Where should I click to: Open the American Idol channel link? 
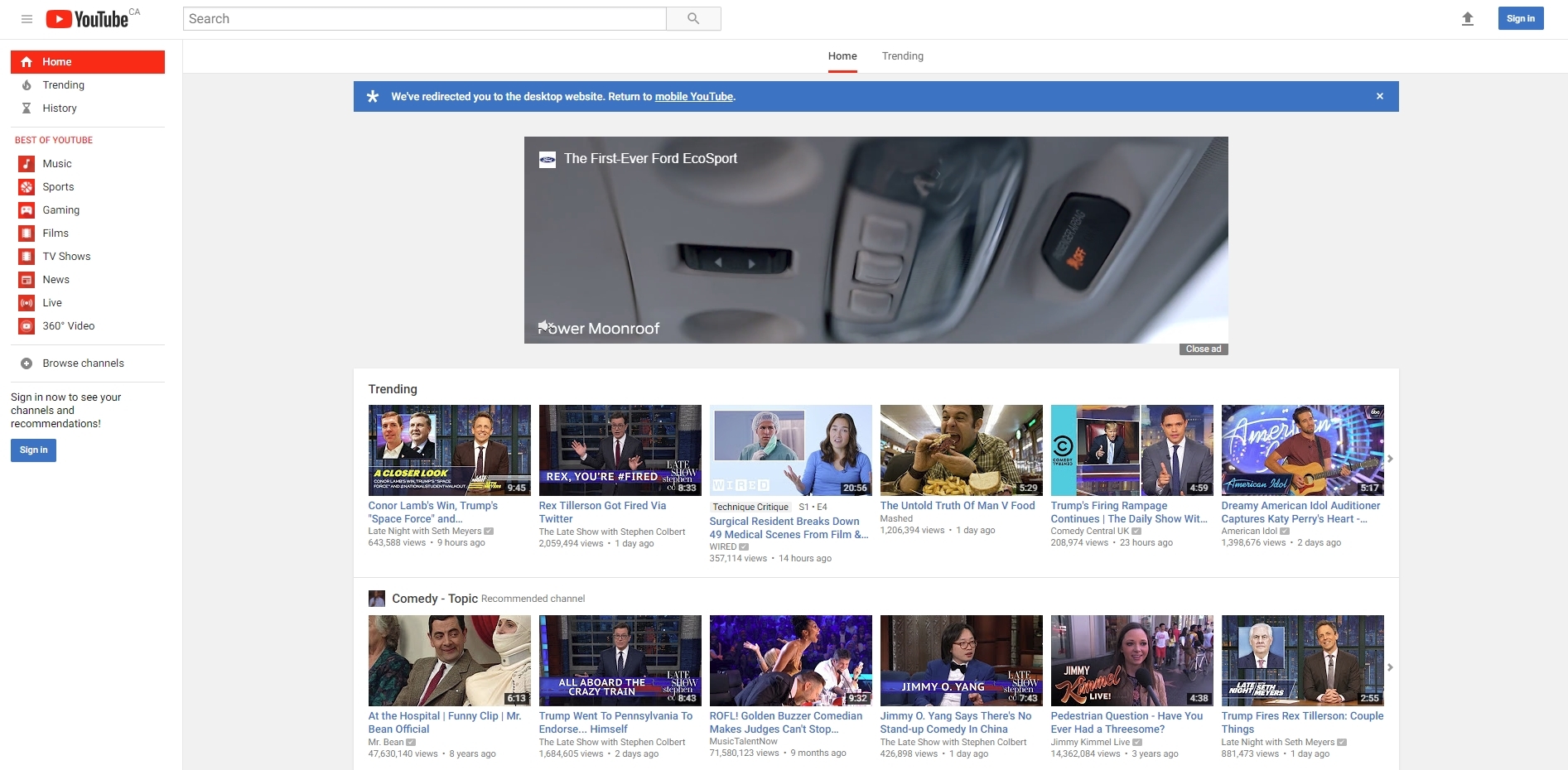tap(1249, 532)
